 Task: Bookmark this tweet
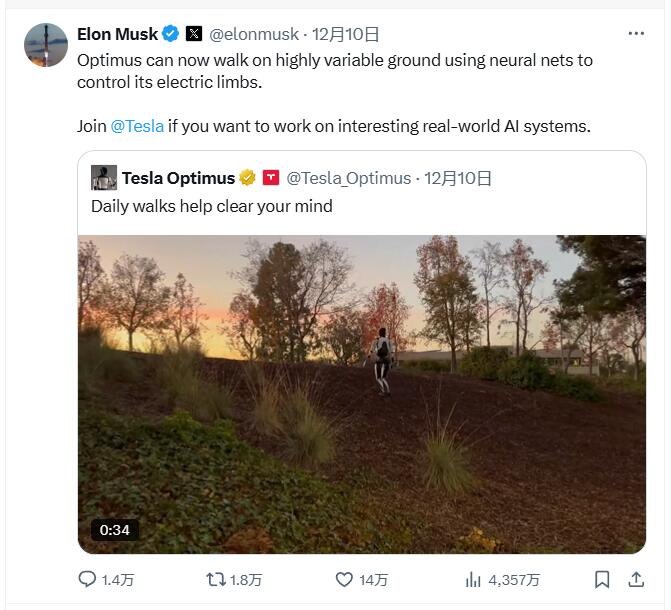602,579
